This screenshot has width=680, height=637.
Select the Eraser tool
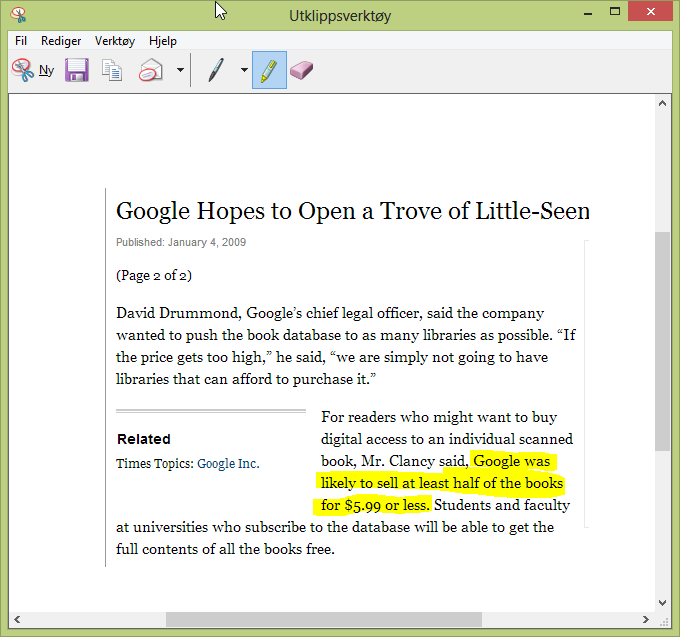tap(301, 70)
